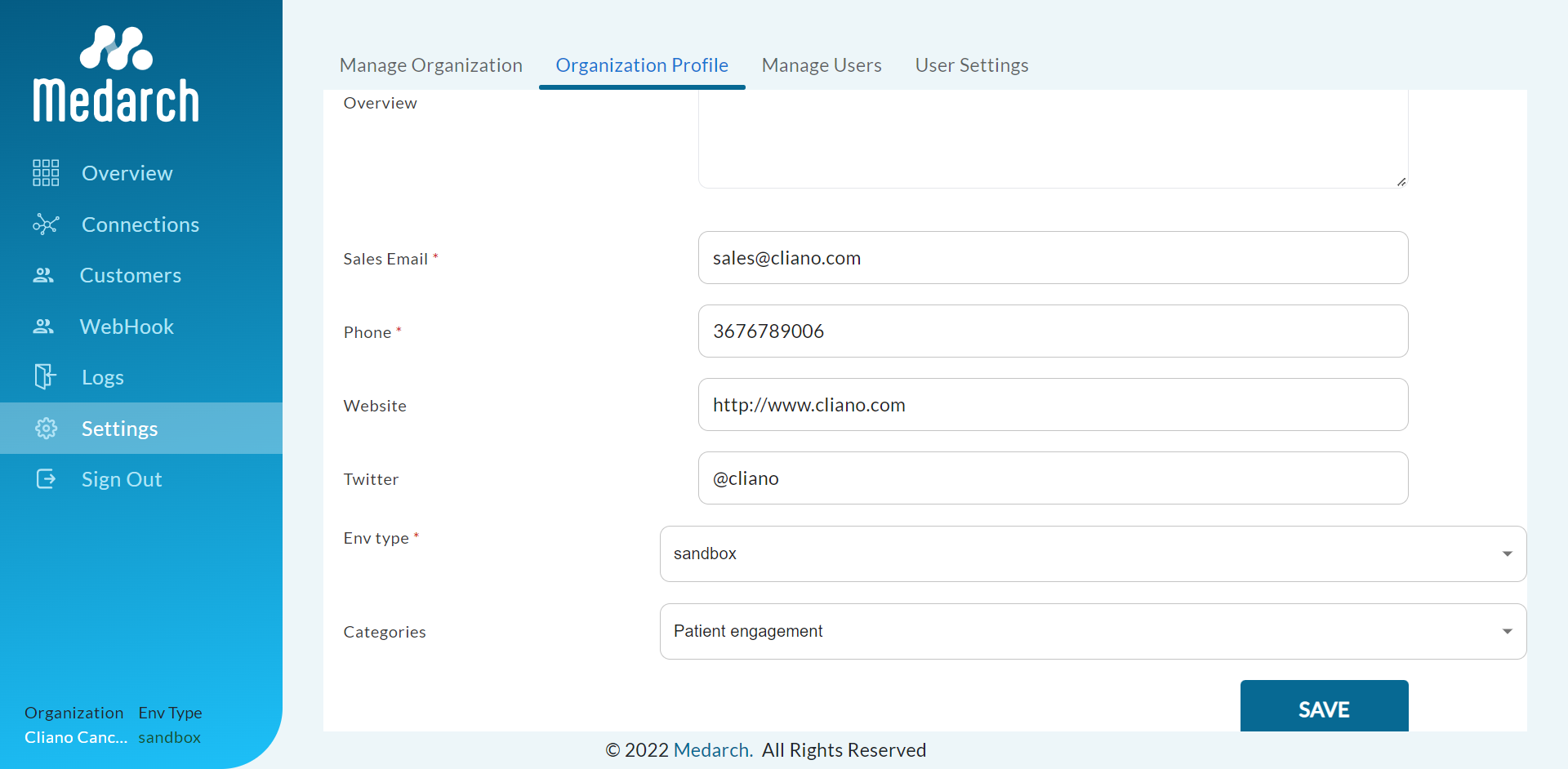Click the Sales Email input field
This screenshot has width=1568, height=769.
[x=1053, y=258]
